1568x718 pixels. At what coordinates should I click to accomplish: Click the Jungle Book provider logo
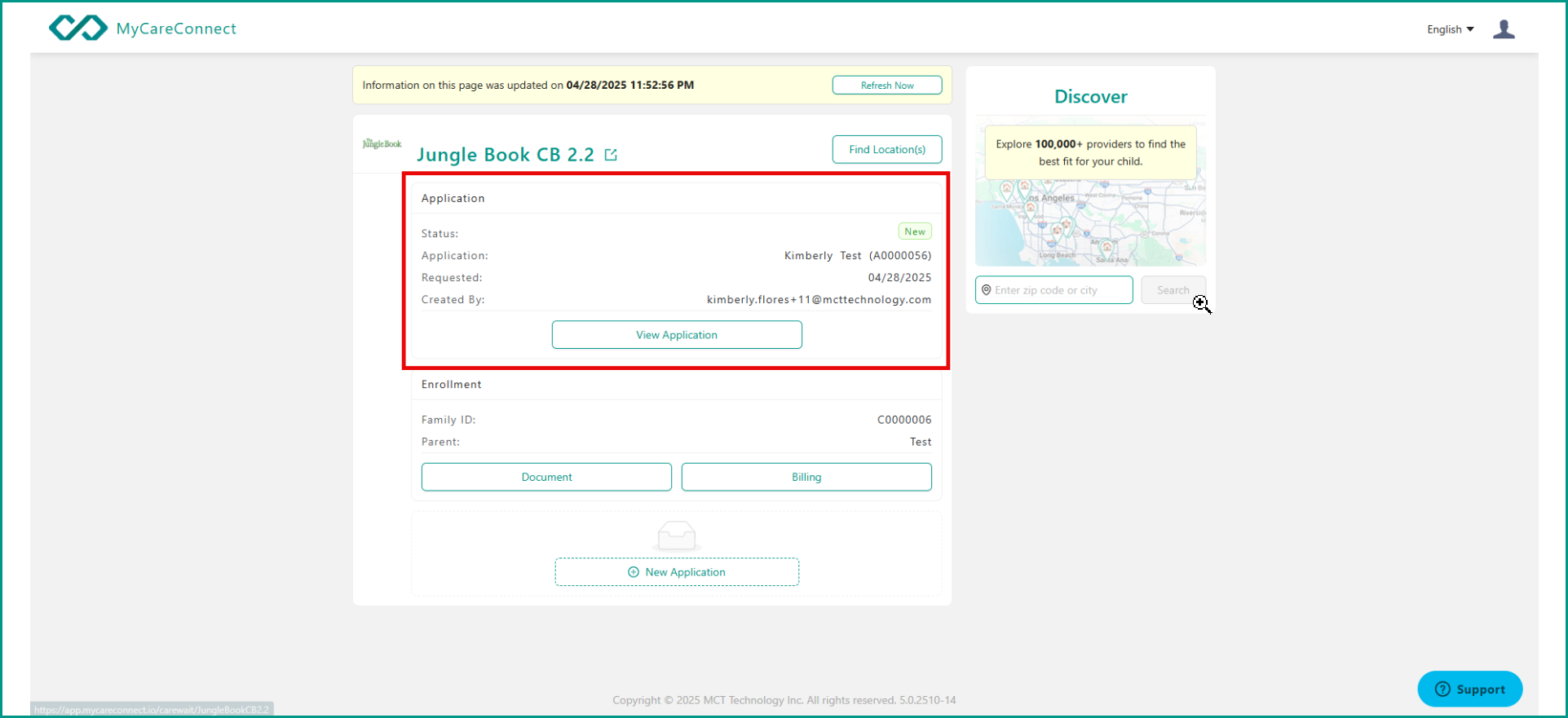[382, 144]
